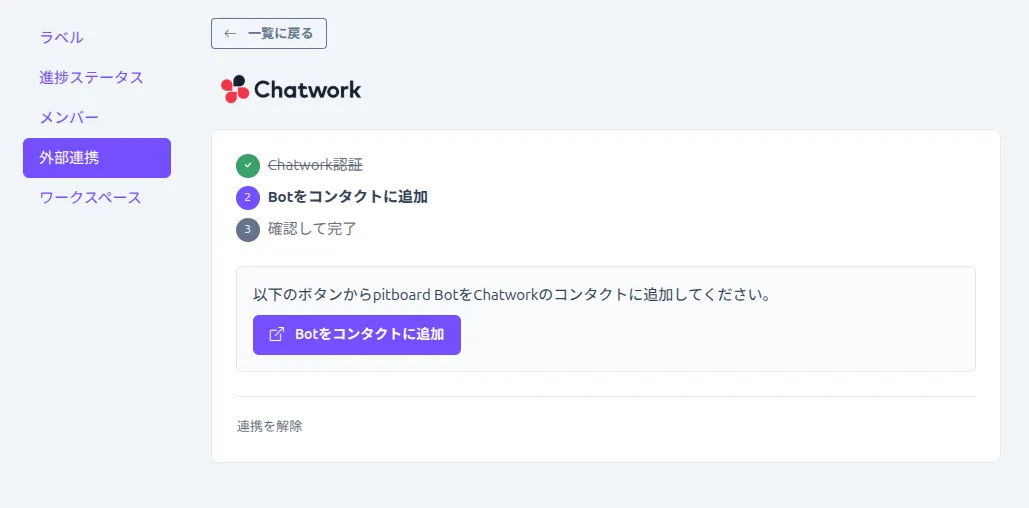Viewport: 1029px width, 508px height.
Task: Click the green checkmark step icon
Action: click(248, 165)
